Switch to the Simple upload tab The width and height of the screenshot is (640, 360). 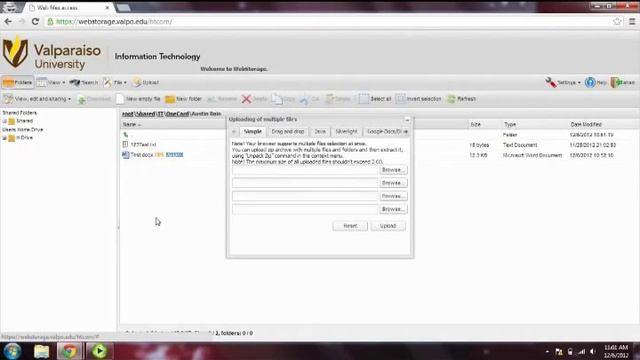(253, 131)
